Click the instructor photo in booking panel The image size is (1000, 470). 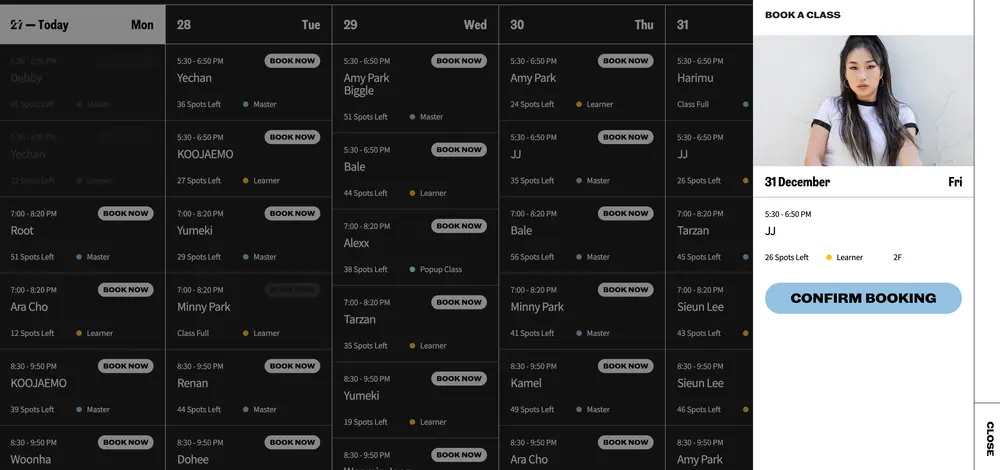[x=863, y=100]
